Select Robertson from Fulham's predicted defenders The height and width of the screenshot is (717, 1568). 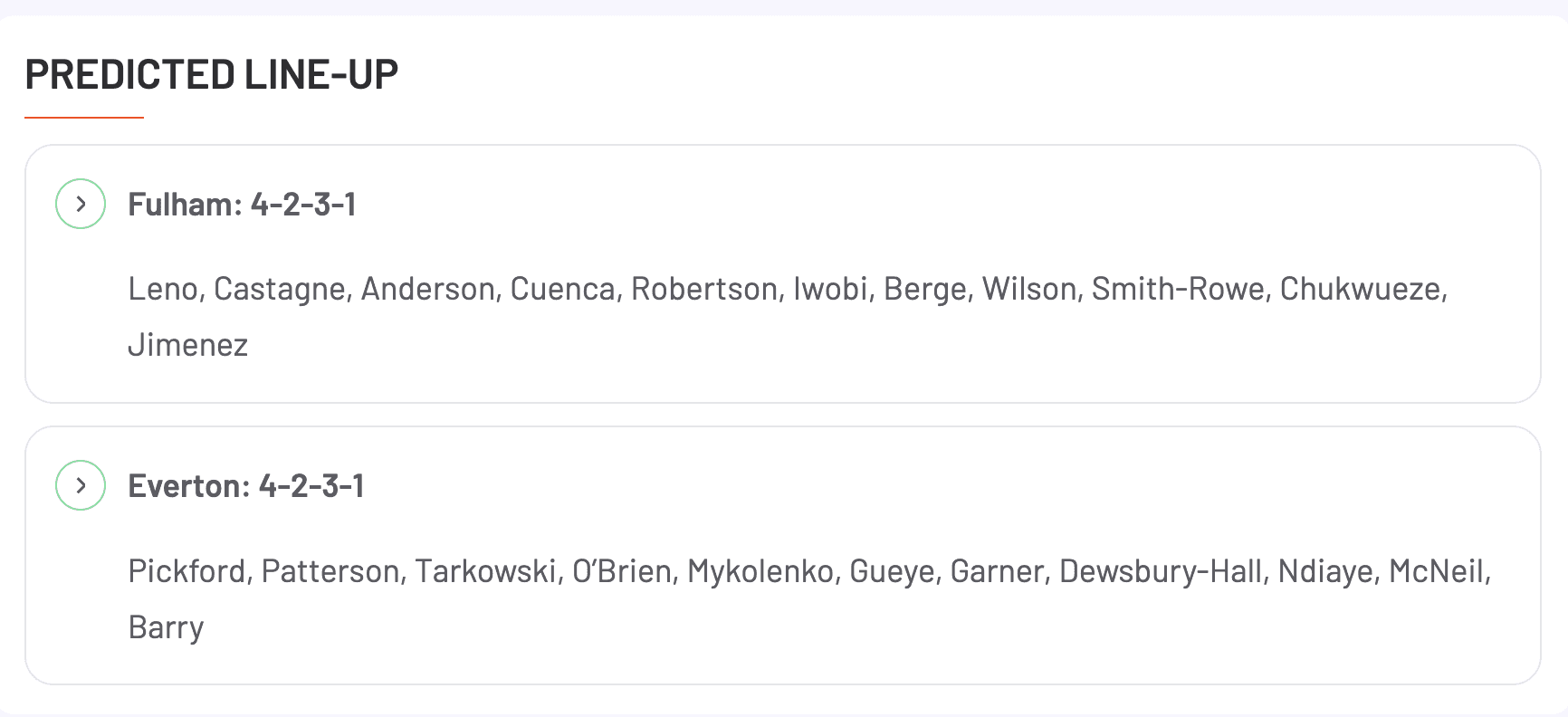(705, 289)
